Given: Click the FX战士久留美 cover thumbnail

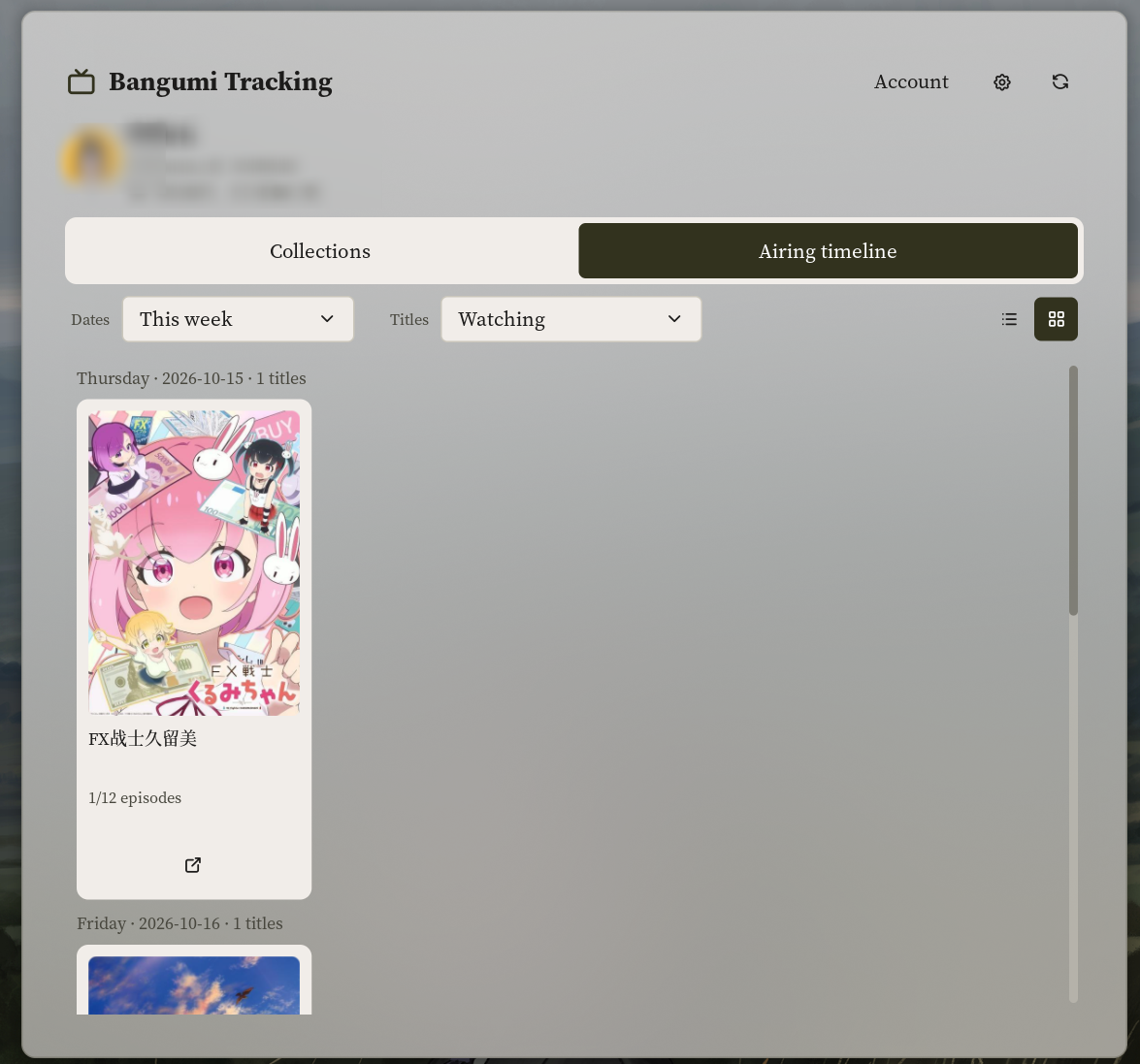Looking at the screenshot, I should click(194, 564).
